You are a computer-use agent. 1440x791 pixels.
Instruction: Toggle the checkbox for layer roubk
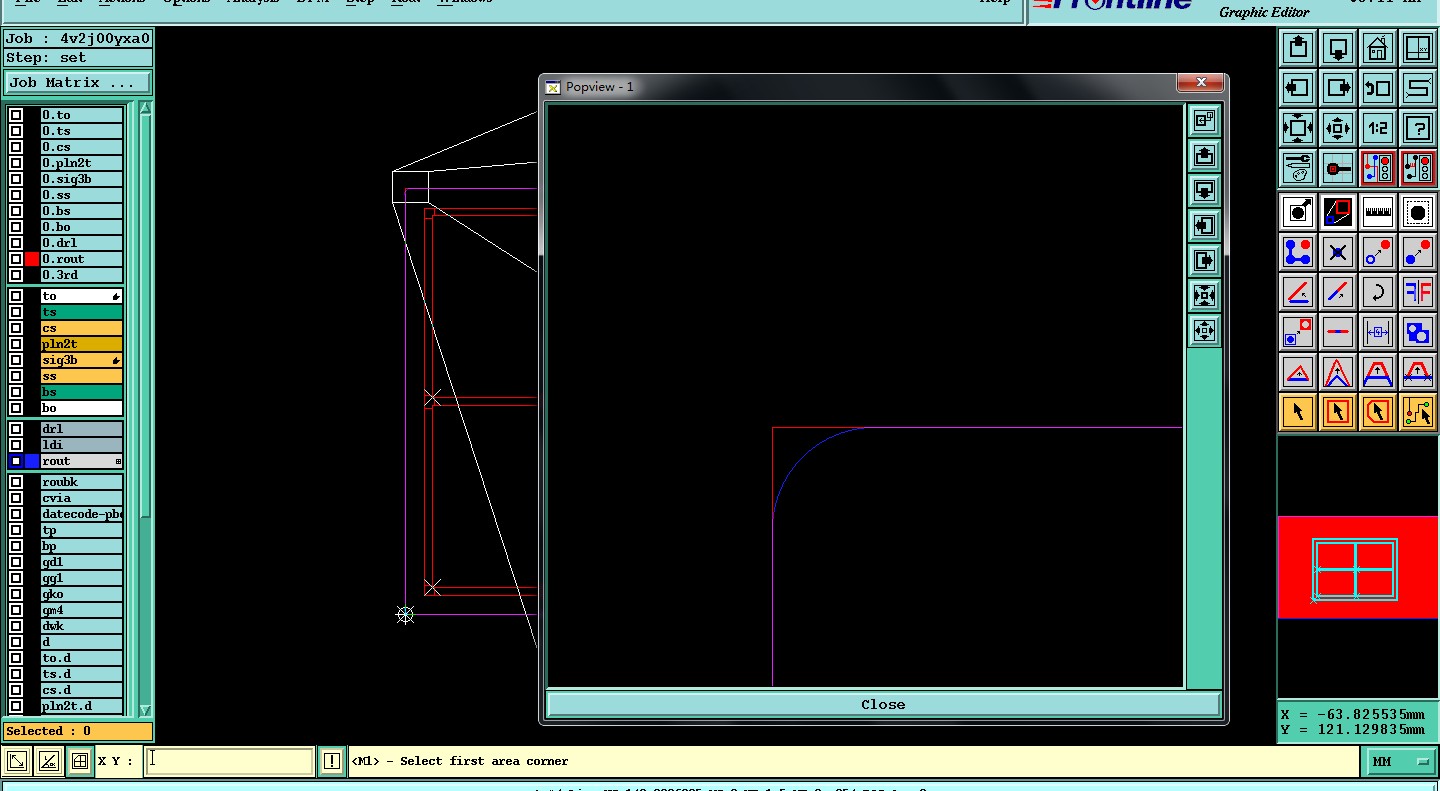16,482
